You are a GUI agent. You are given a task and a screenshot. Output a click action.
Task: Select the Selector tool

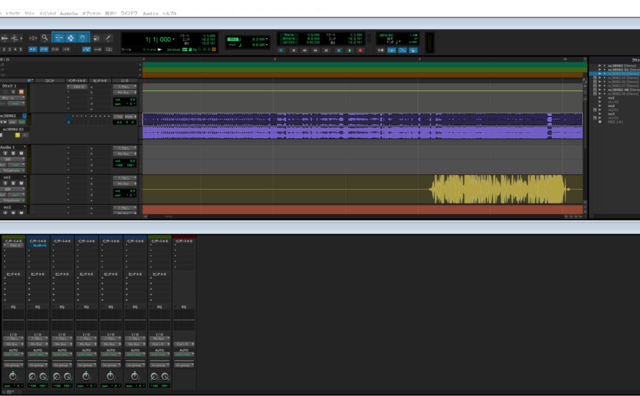pos(71,38)
